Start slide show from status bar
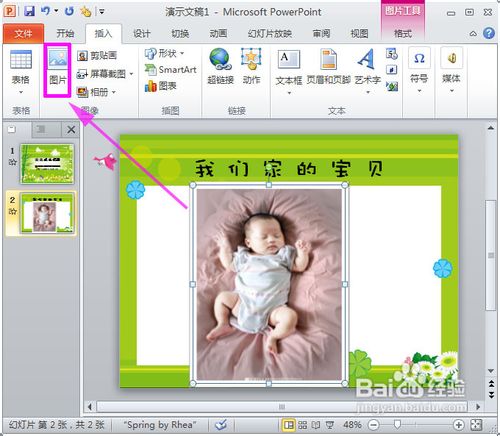The image size is (500, 436). [330, 425]
